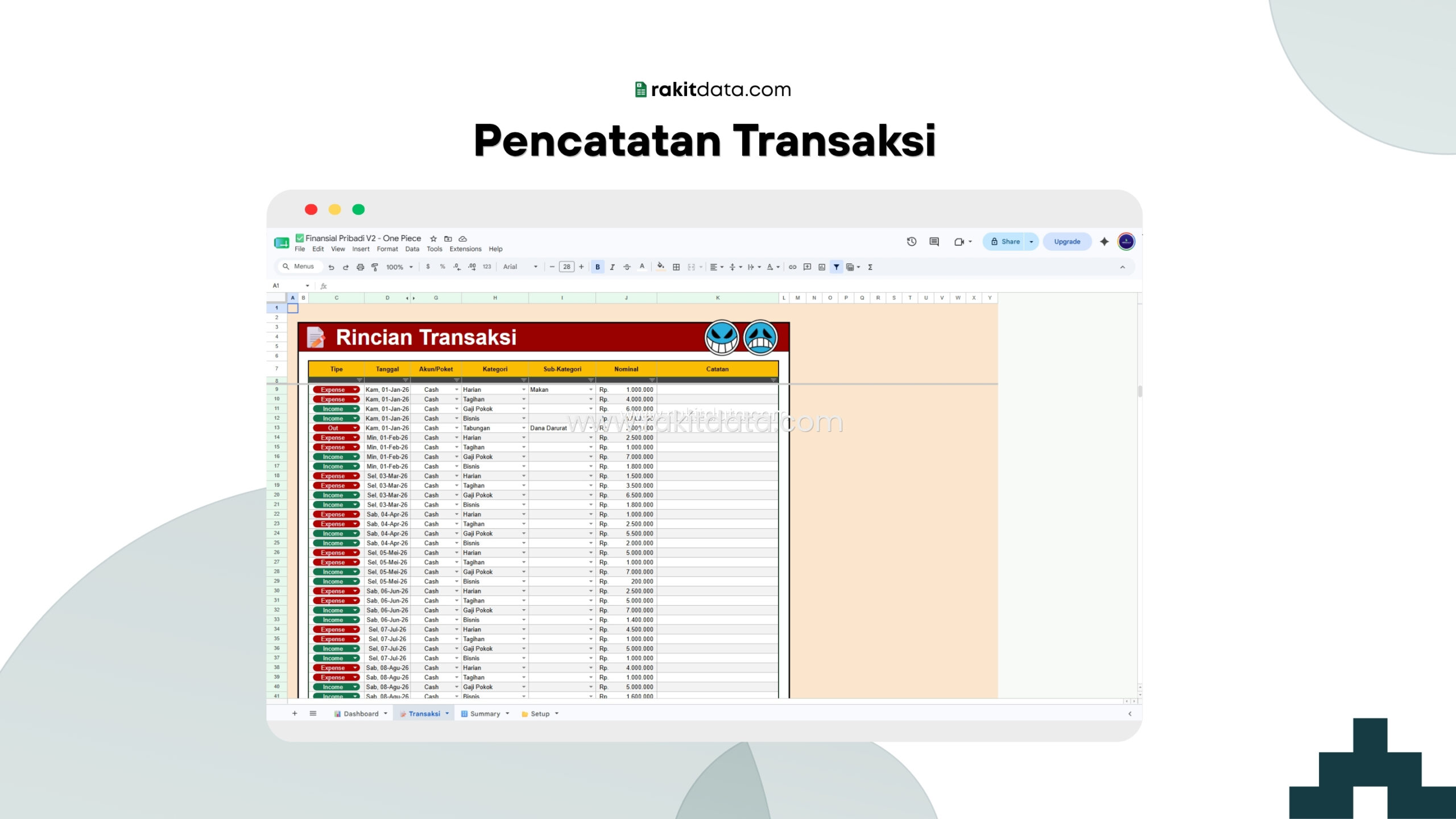The width and height of the screenshot is (1456, 819).
Task: Insert a comment from toolbar
Action: pyautogui.click(x=807, y=267)
